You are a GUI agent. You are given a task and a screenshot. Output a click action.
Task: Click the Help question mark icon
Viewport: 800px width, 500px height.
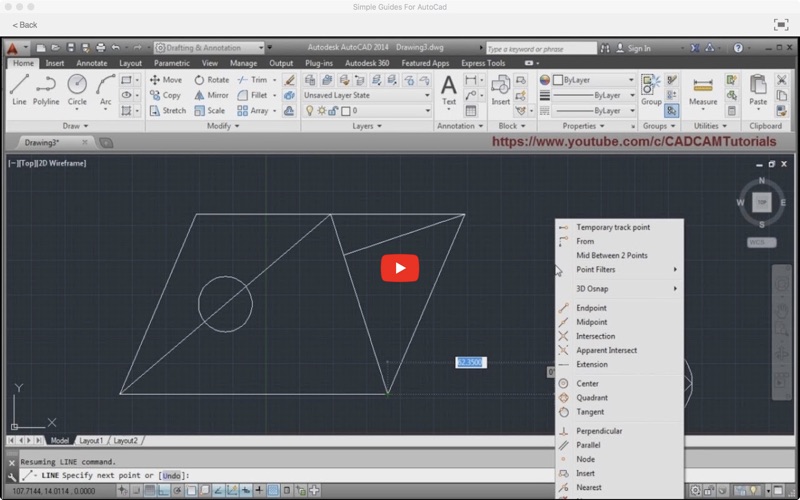click(x=738, y=48)
